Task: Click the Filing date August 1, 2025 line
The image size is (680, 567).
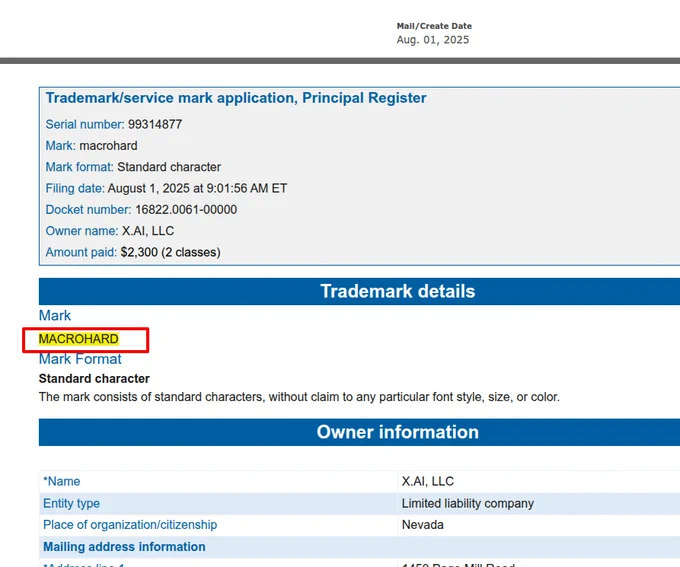Action: pyautogui.click(x=166, y=188)
